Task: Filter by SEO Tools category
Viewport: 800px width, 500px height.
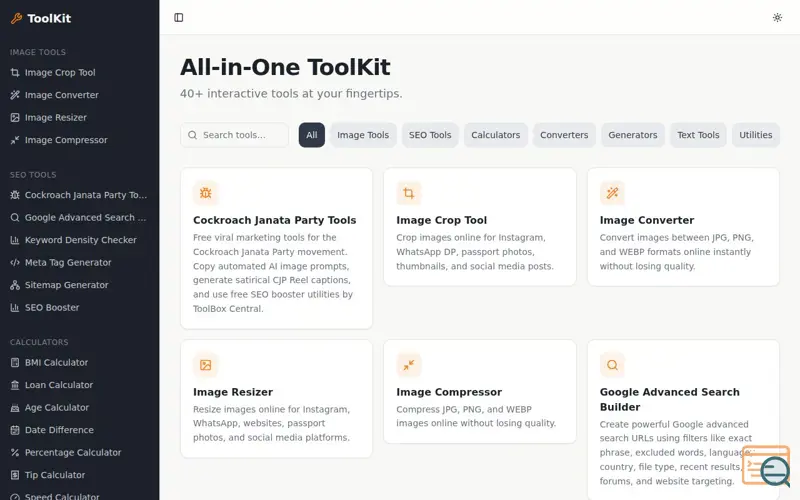Action: [x=430, y=135]
